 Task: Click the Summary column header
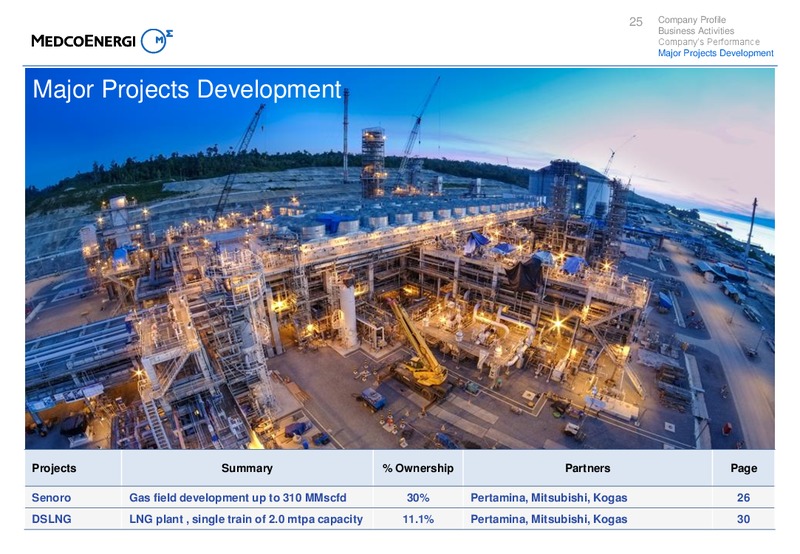pyautogui.click(x=247, y=468)
